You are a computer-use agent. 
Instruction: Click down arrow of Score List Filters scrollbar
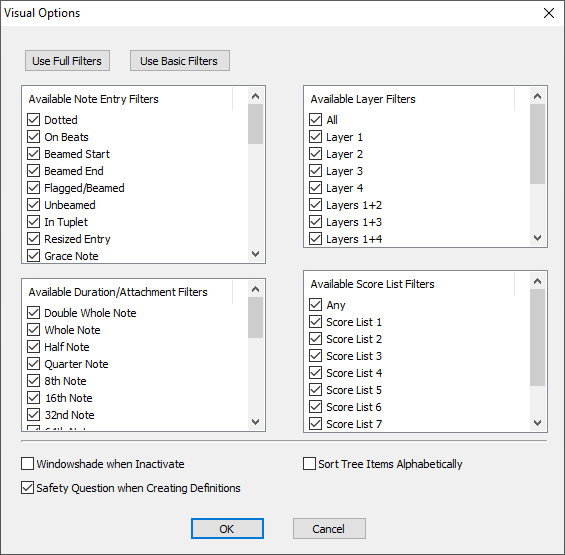(538, 423)
